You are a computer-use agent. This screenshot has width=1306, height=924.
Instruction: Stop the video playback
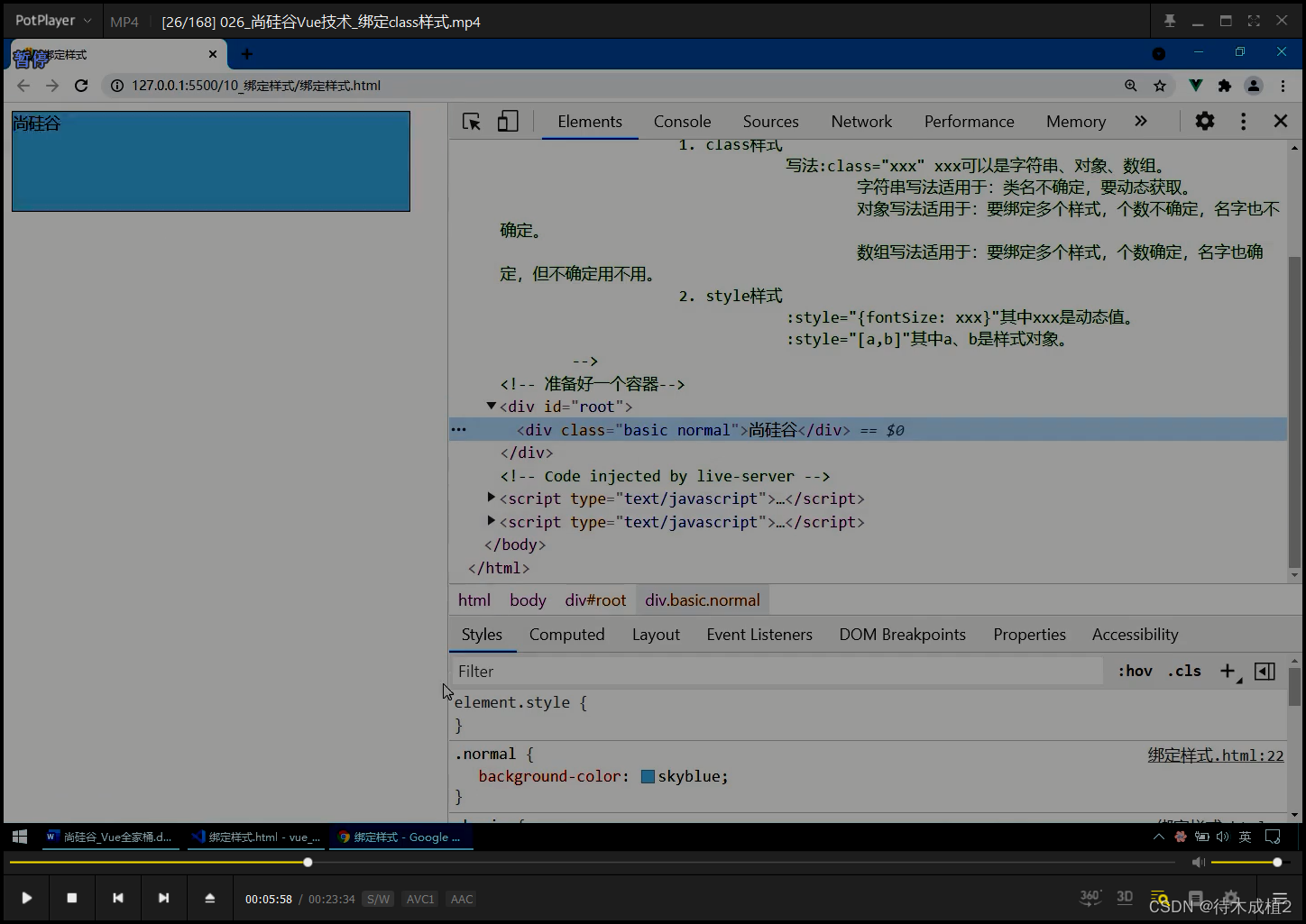72,898
